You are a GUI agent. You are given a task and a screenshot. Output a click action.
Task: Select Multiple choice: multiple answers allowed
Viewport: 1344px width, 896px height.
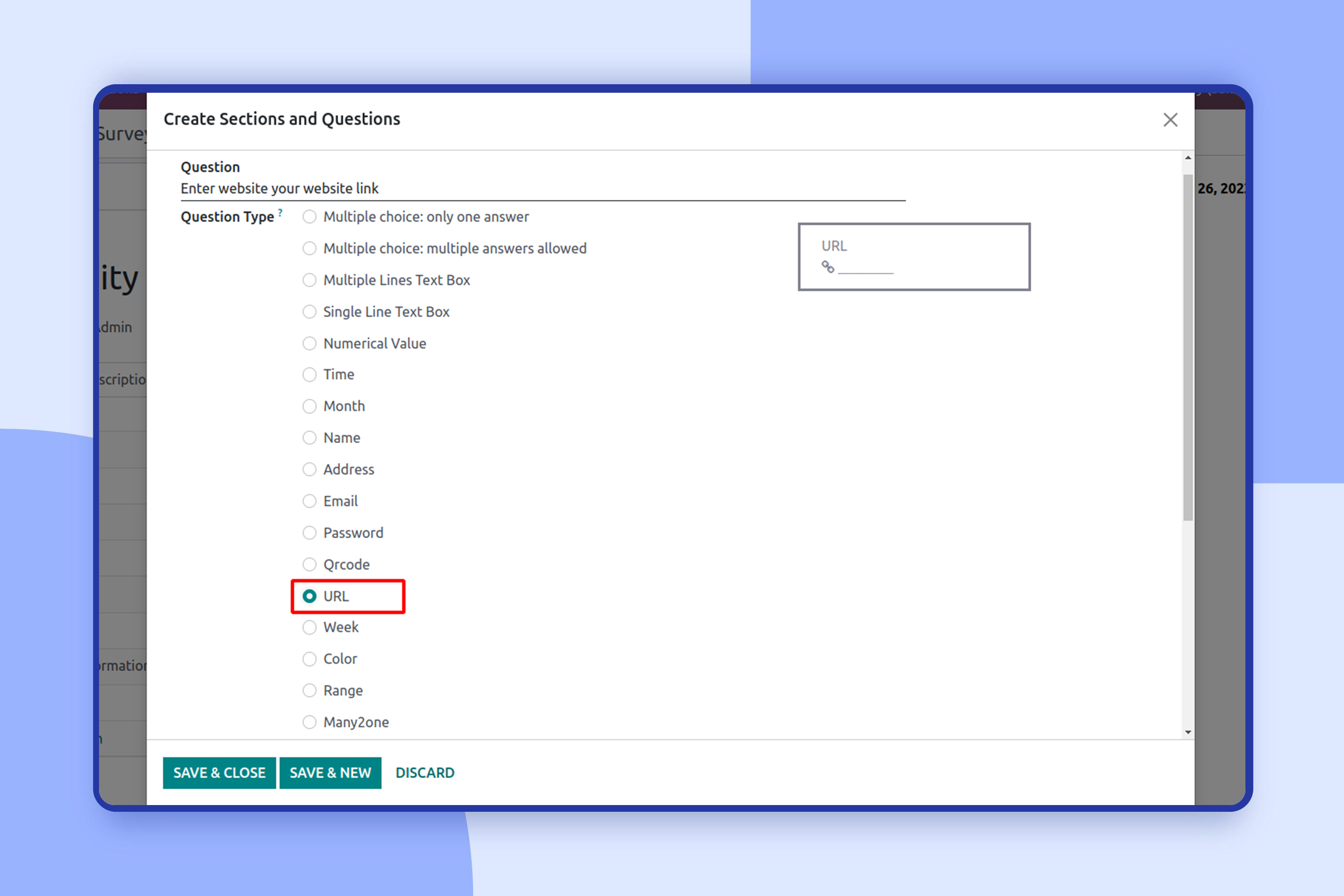click(309, 249)
